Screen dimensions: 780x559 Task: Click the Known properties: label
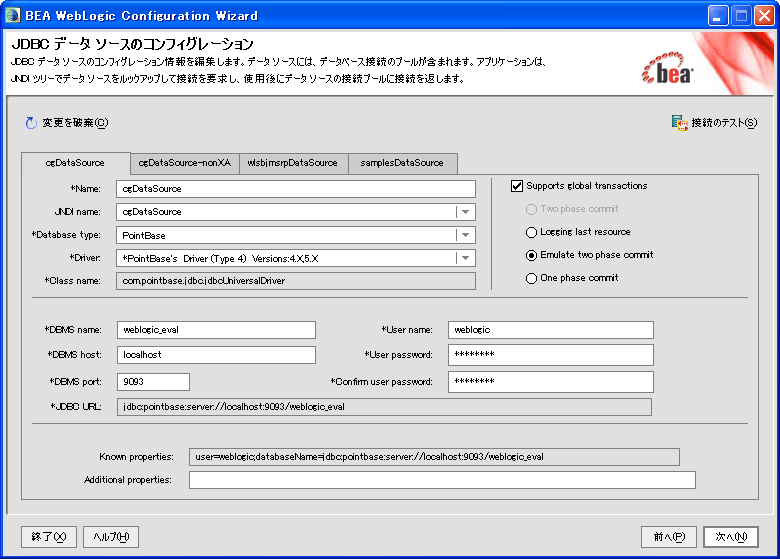pyautogui.click(x=136, y=457)
